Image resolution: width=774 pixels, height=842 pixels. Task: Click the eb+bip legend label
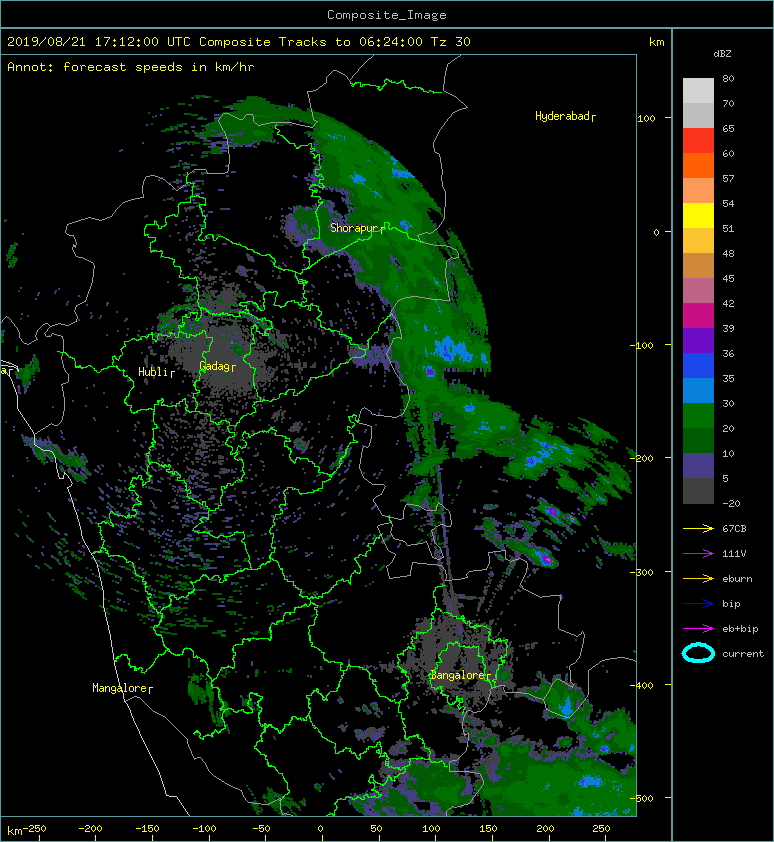(x=740, y=629)
